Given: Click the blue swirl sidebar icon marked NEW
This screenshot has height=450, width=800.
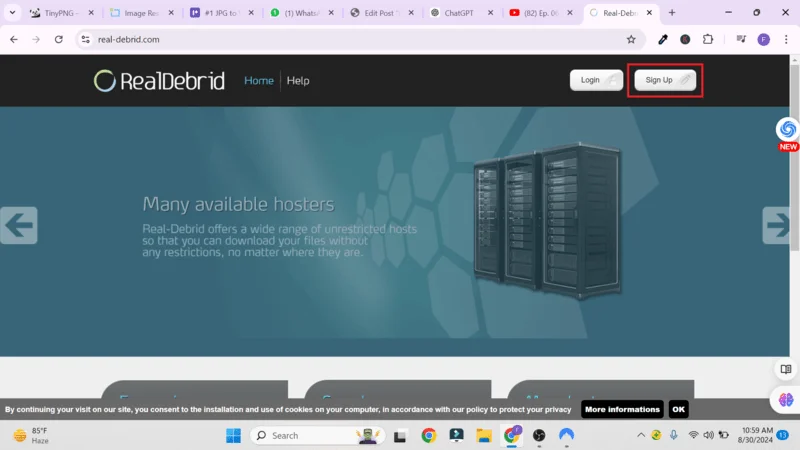Looking at the screenshot, I should tap(788, 129).
